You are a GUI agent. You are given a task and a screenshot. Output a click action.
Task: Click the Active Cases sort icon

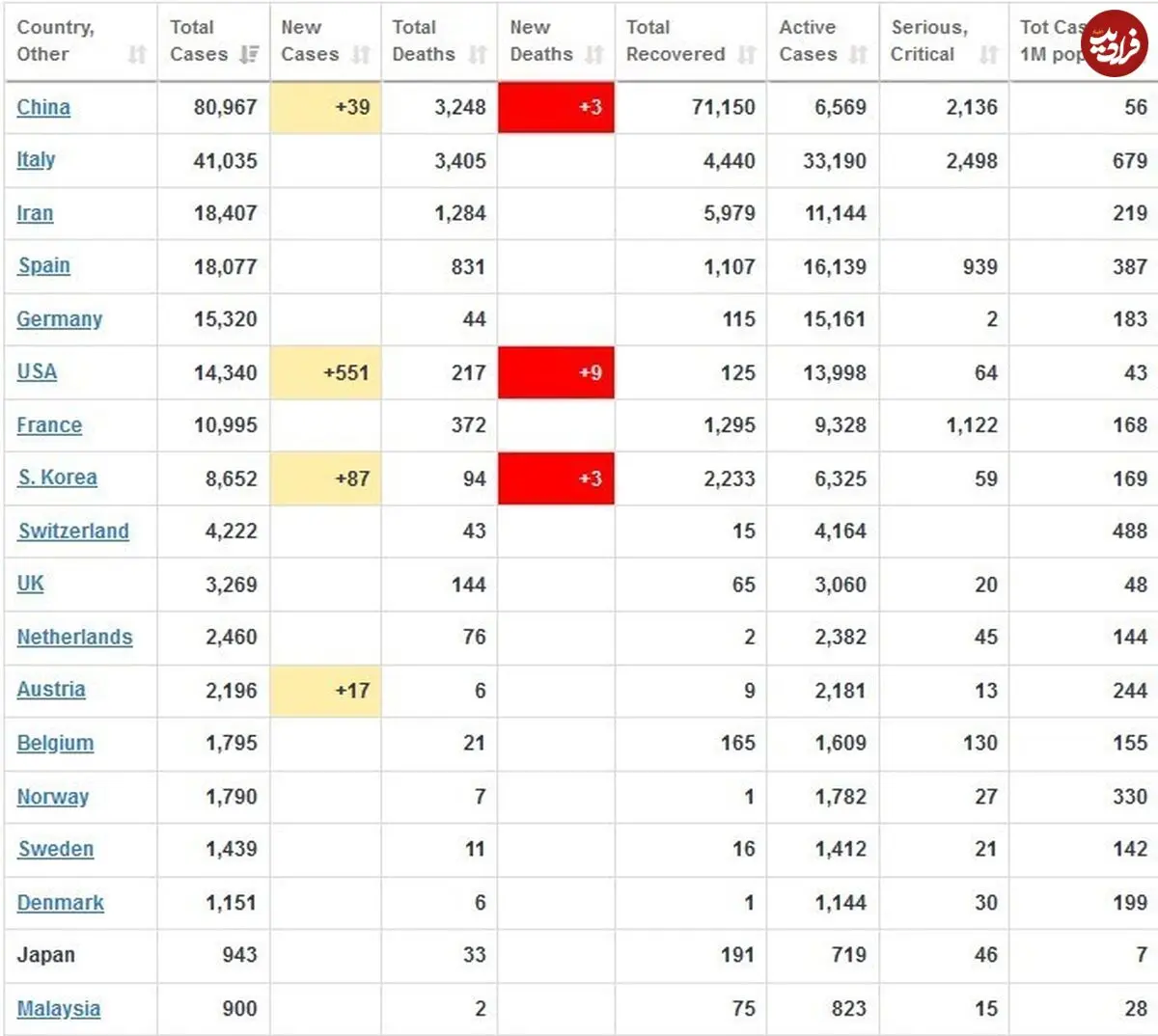coord(858,55)
